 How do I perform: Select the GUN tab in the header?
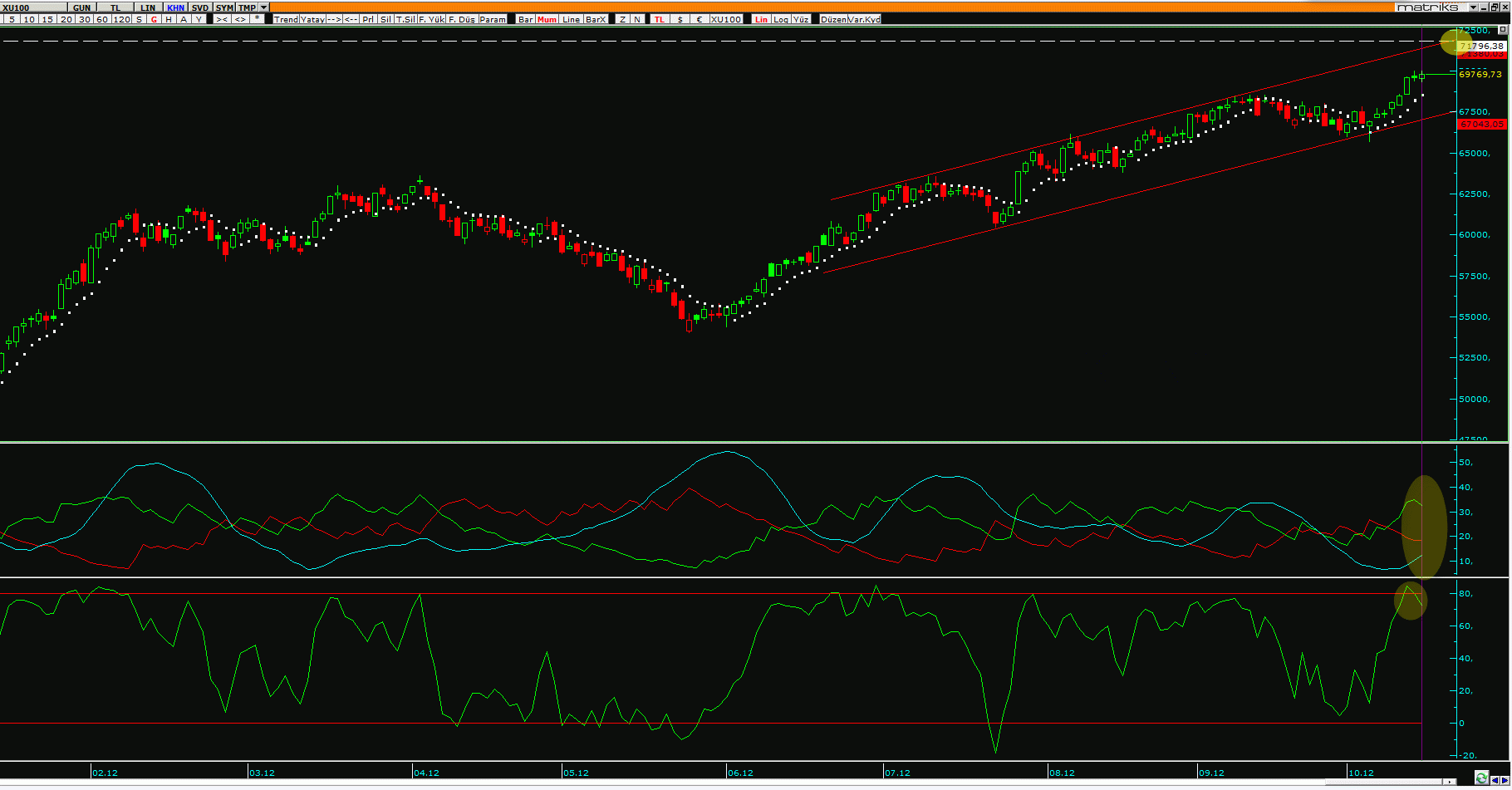tap(81, 7)
